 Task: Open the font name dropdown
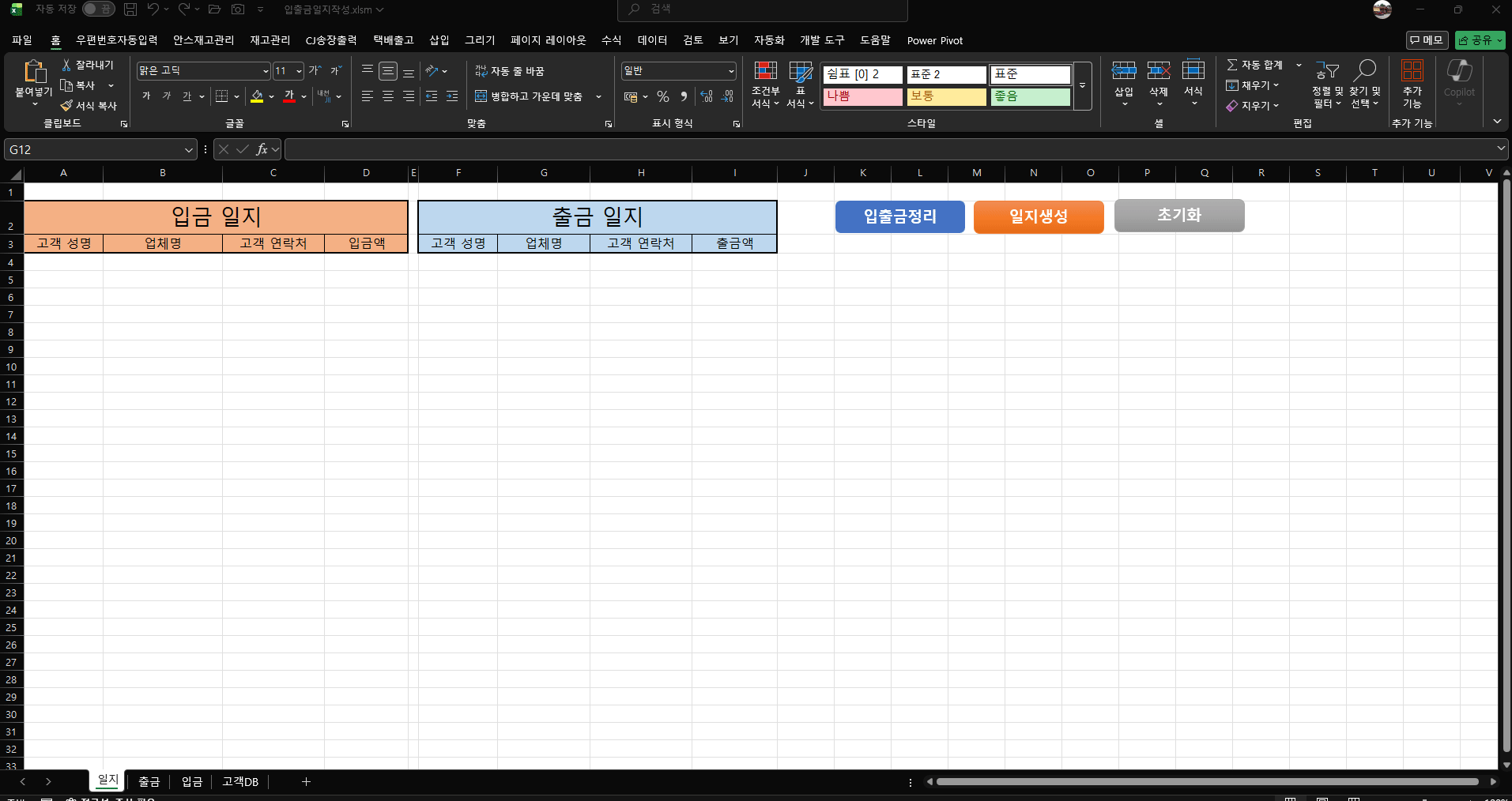(266, 71)
